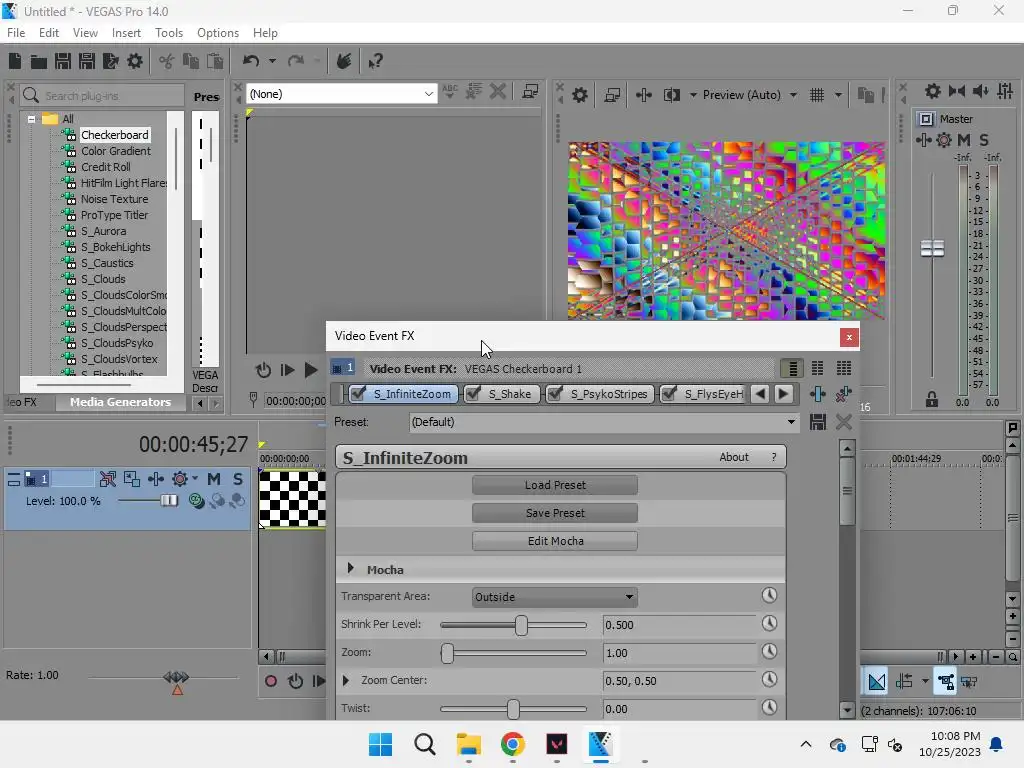This screenshot has width=1024, height=768.
Task: Open File Explorer from the taskbar
Action: click(x=468, y=744)
